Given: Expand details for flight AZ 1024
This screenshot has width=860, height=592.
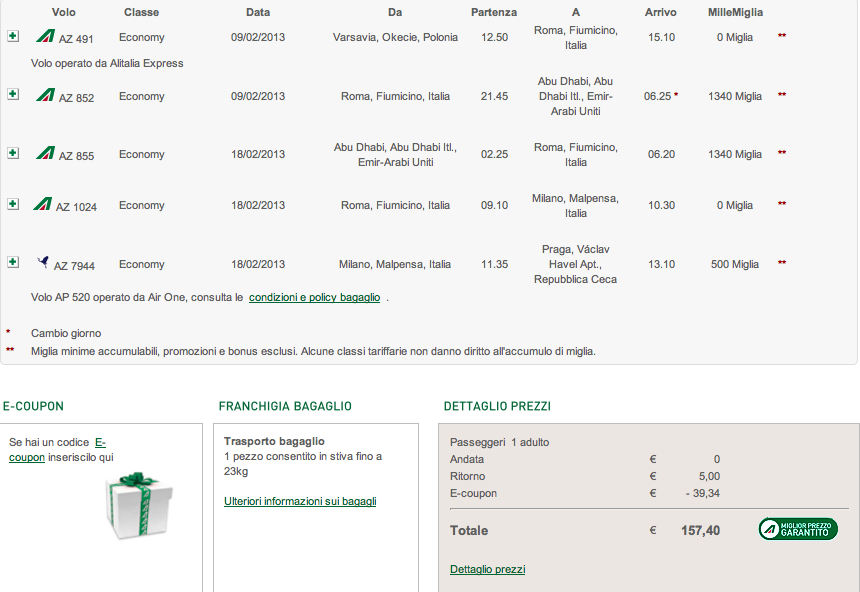Looking at the screenshot, I should click(x=13, y=204).
